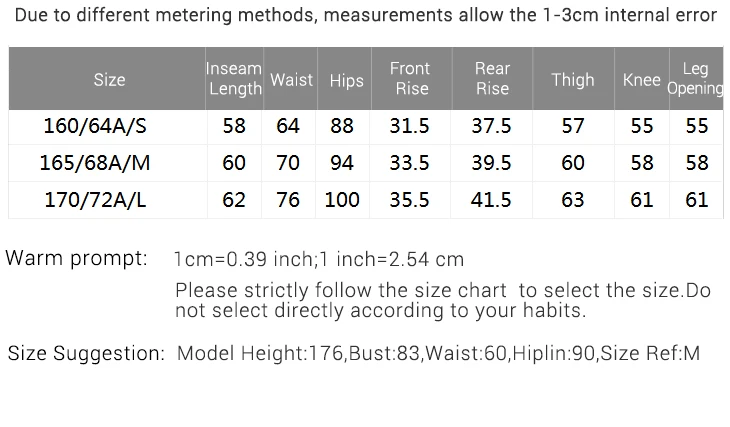The image size is (730, 427).
Task: Click the Warm prompt label
Action: (76, 258)
